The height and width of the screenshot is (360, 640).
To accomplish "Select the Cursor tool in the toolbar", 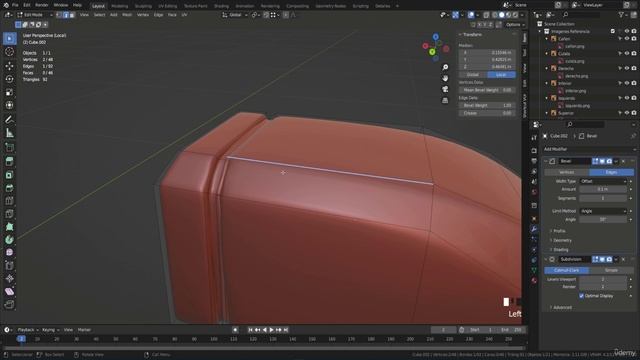I will 9,52.
